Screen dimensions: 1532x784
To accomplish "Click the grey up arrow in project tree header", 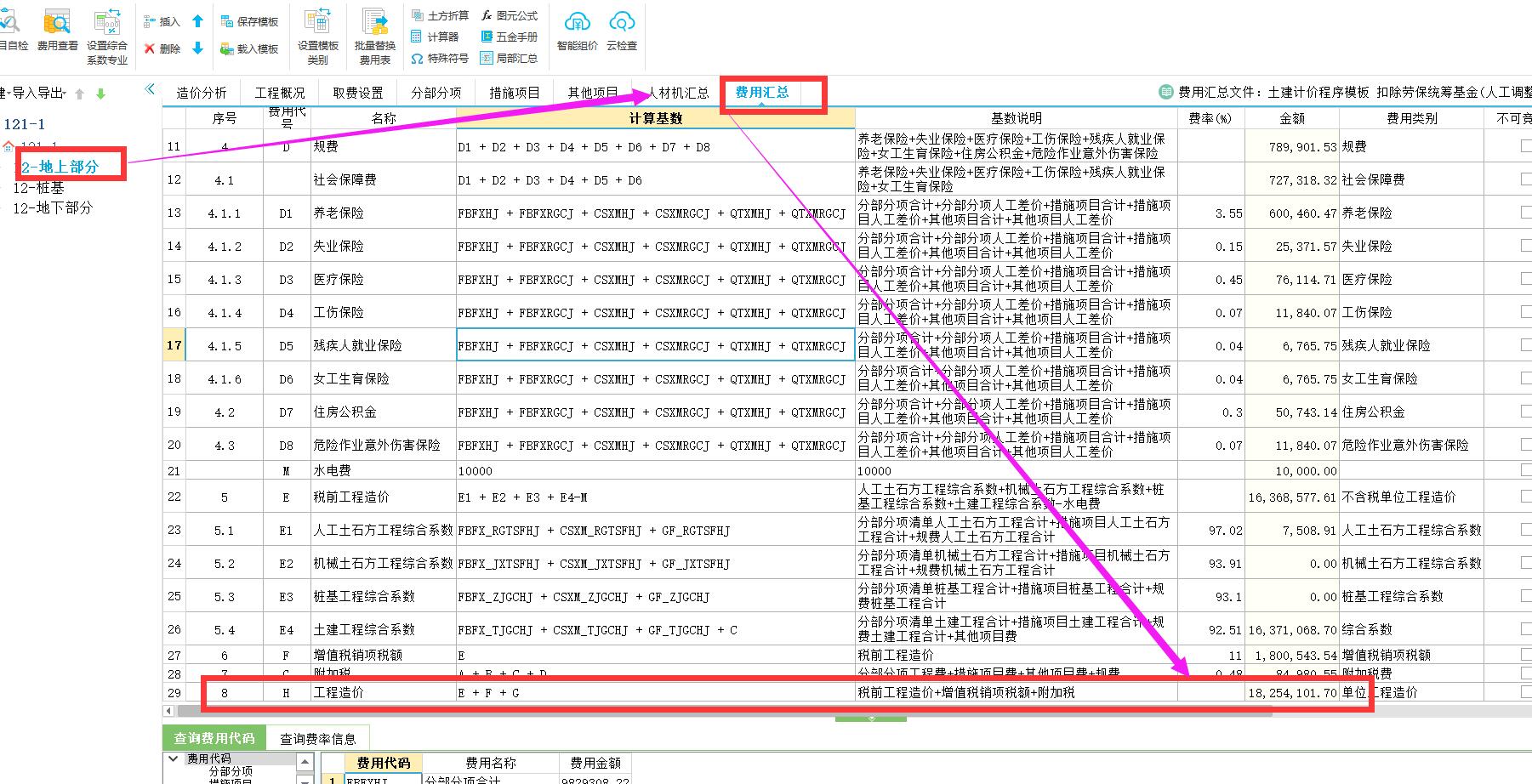I will (x=80, y=94).
